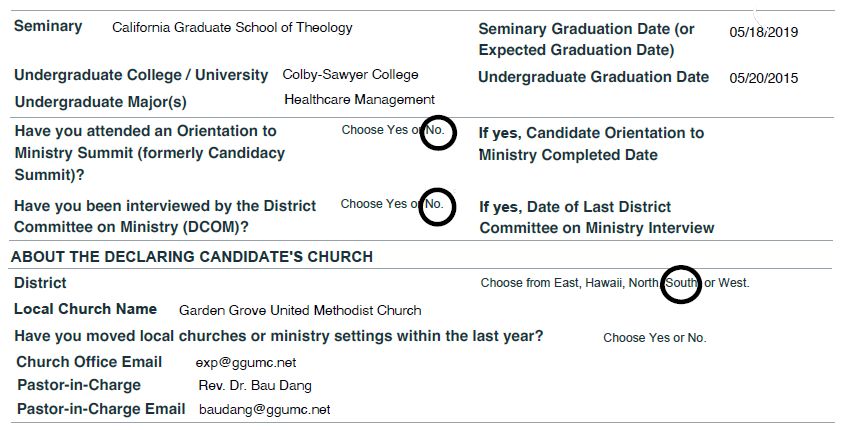Click the pastor email baudang@ggumc.net
Image resolution: width=843 pixels, height=430 pixels.
265,410
